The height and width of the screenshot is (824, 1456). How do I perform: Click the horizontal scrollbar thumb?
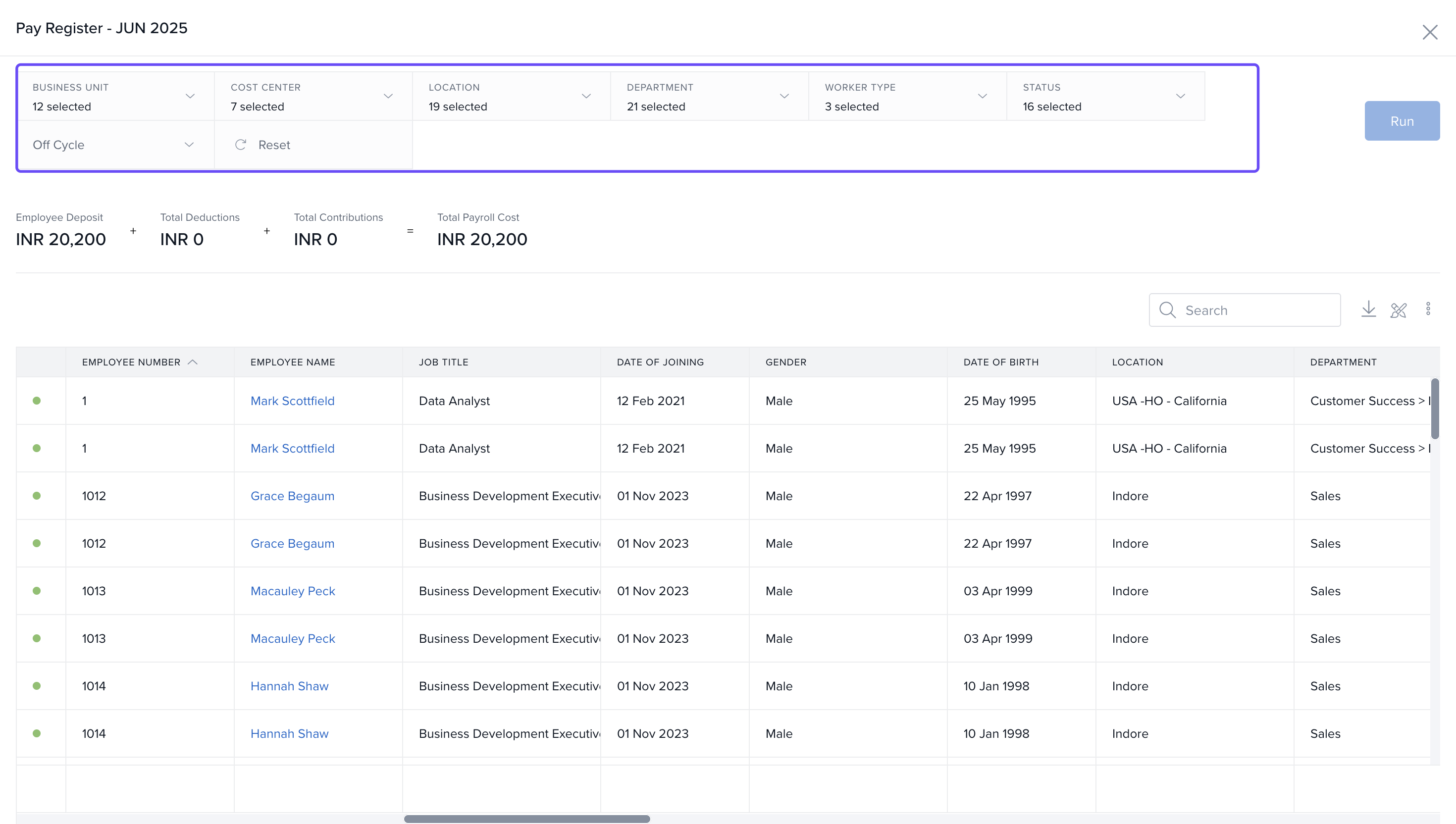point(526,819)
